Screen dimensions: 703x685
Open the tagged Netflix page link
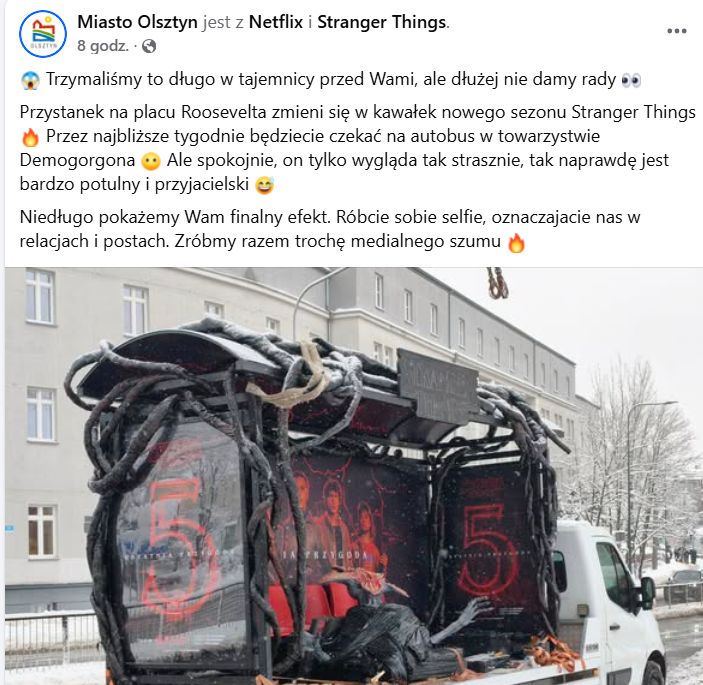tap(276, 22)
